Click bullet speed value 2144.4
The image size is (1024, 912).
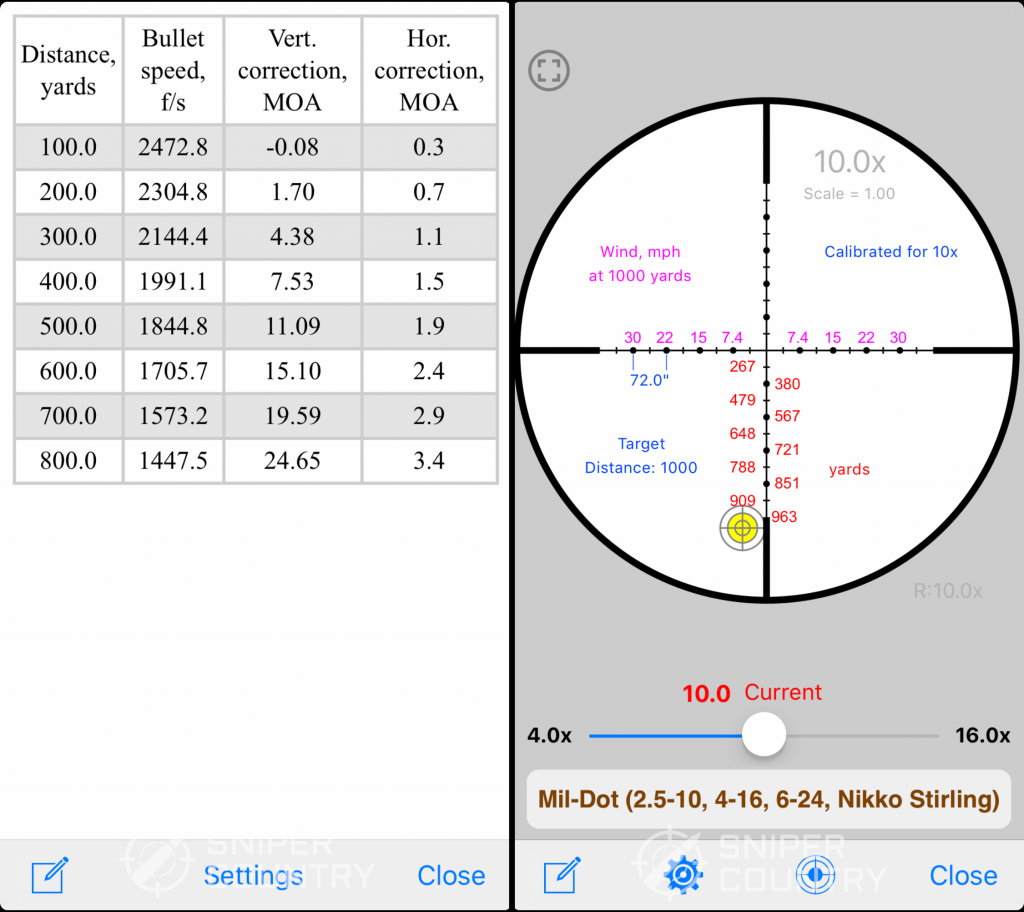(173, 236)
